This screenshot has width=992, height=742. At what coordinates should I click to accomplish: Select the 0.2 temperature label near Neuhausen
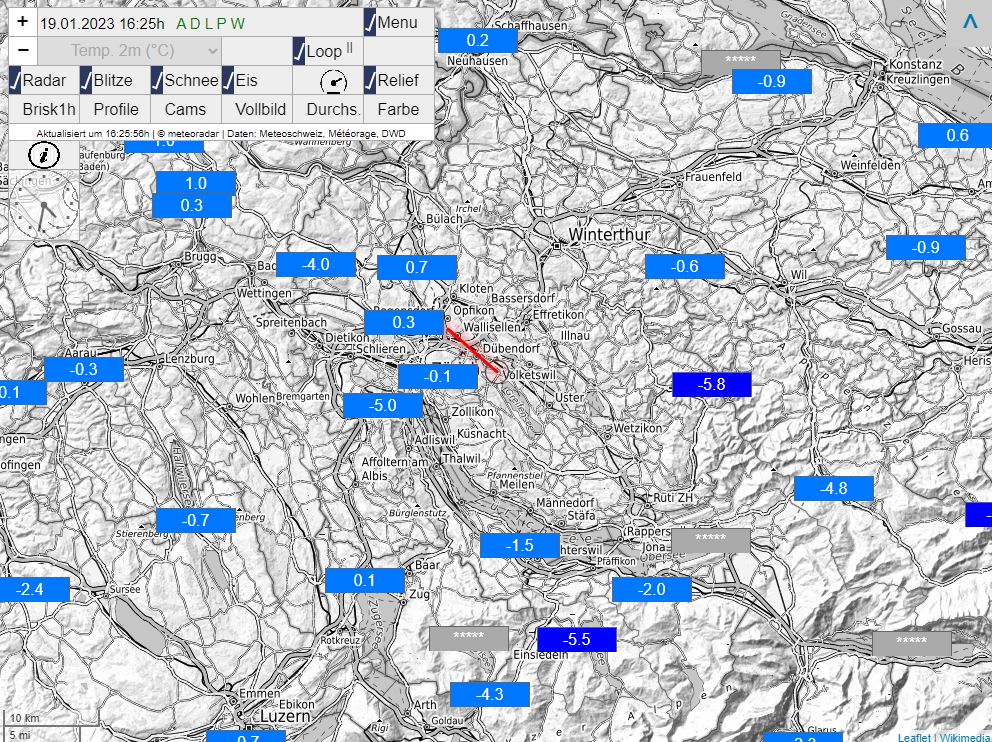478,40
